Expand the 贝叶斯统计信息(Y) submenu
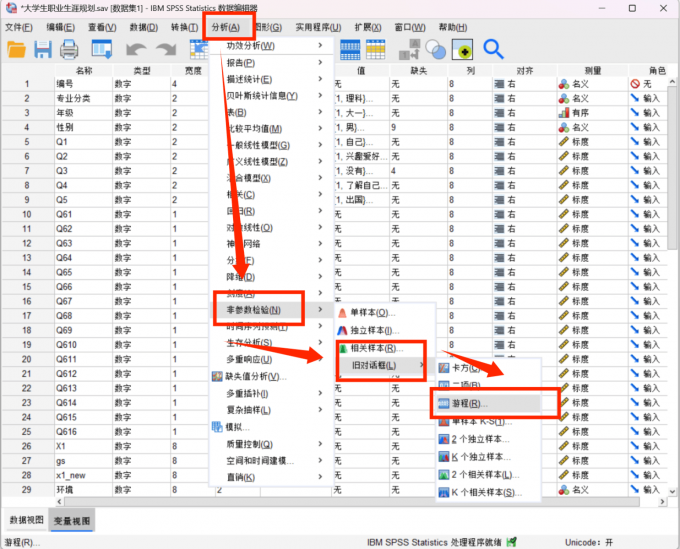This screenshot has height=549, width=680. coord(320,95)
